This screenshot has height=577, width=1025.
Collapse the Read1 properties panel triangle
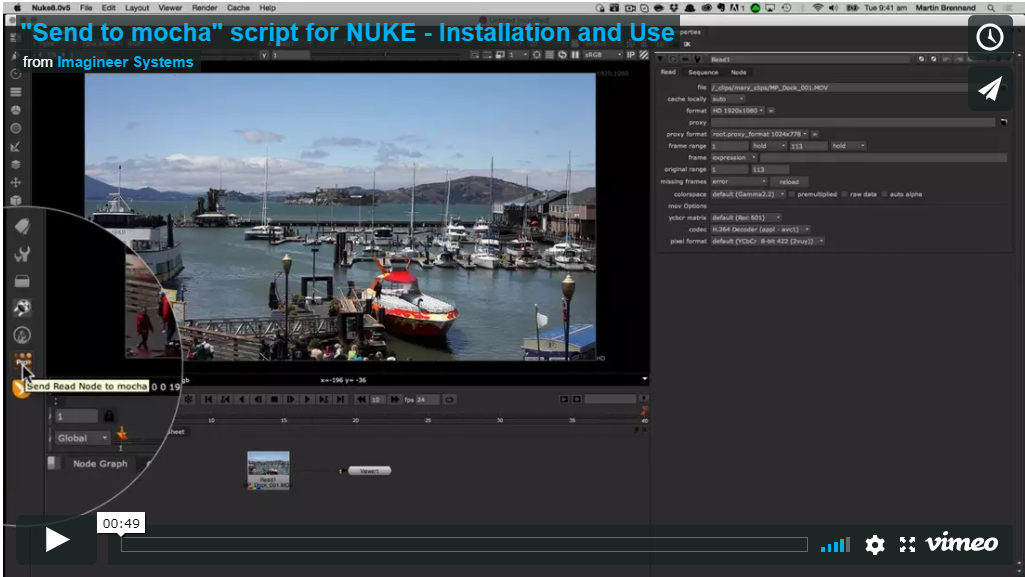pos(661,59)
